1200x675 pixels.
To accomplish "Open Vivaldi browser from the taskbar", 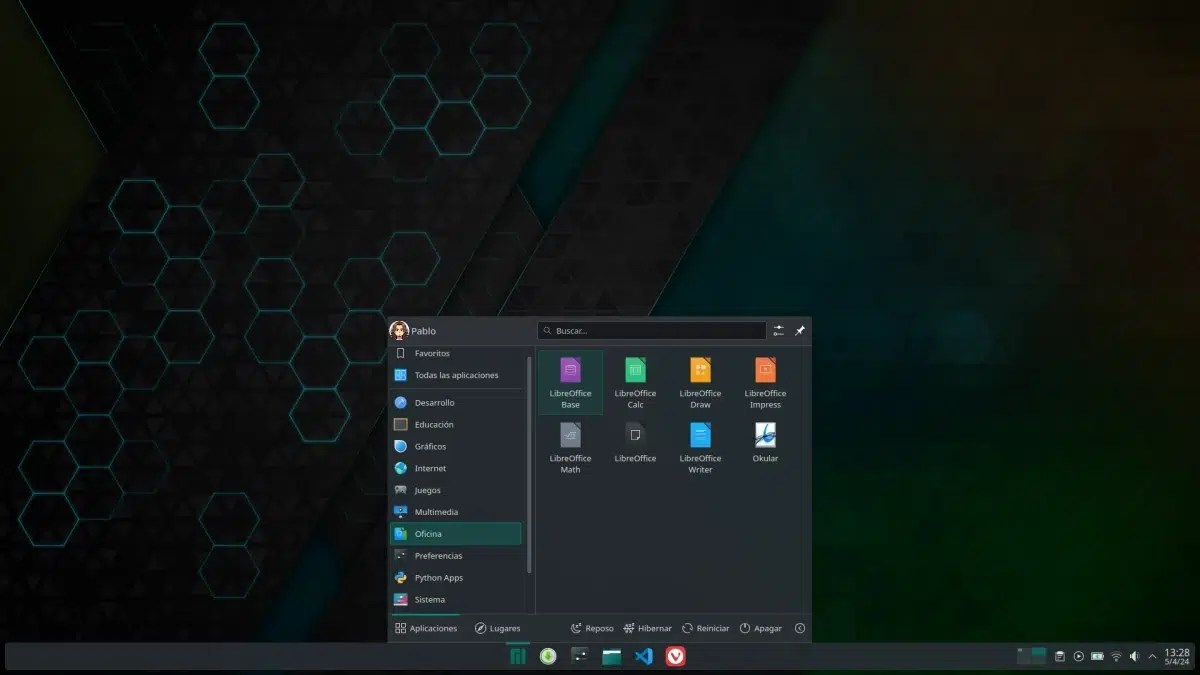I will tap(675, 656).
